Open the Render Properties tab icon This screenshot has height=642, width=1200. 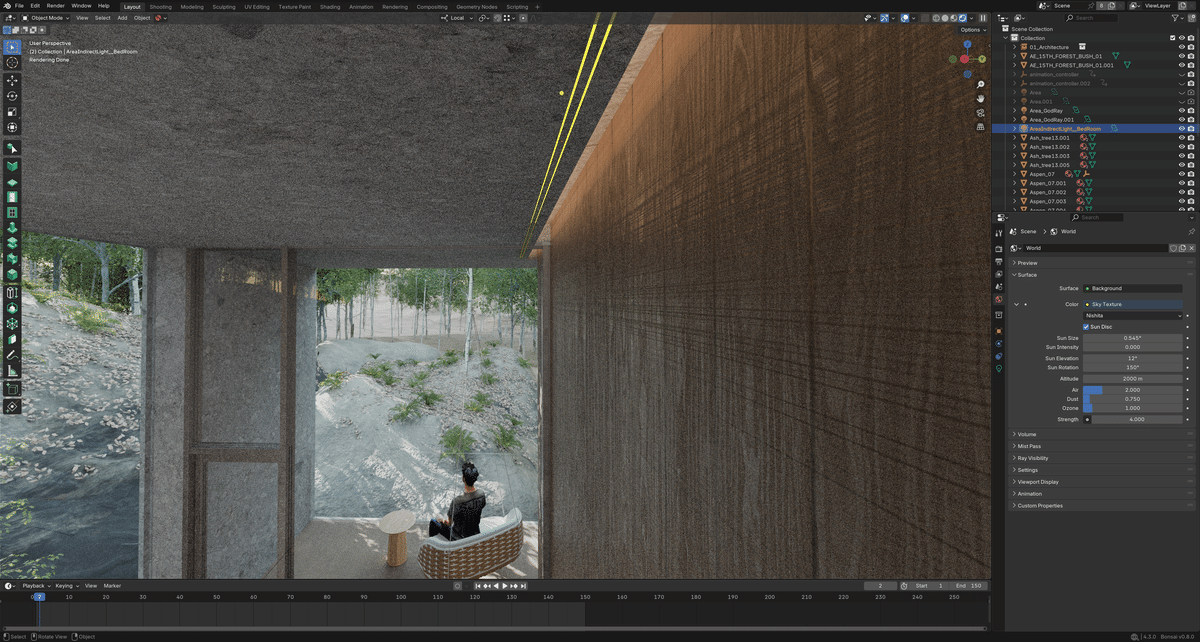999,248
